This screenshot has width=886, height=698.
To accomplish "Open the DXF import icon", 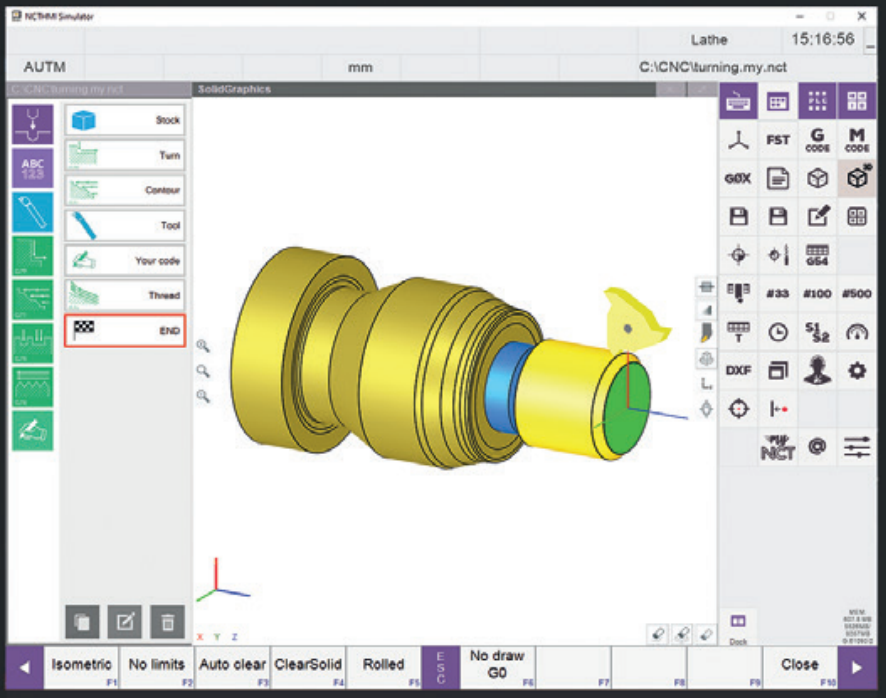I will (738, 370).
